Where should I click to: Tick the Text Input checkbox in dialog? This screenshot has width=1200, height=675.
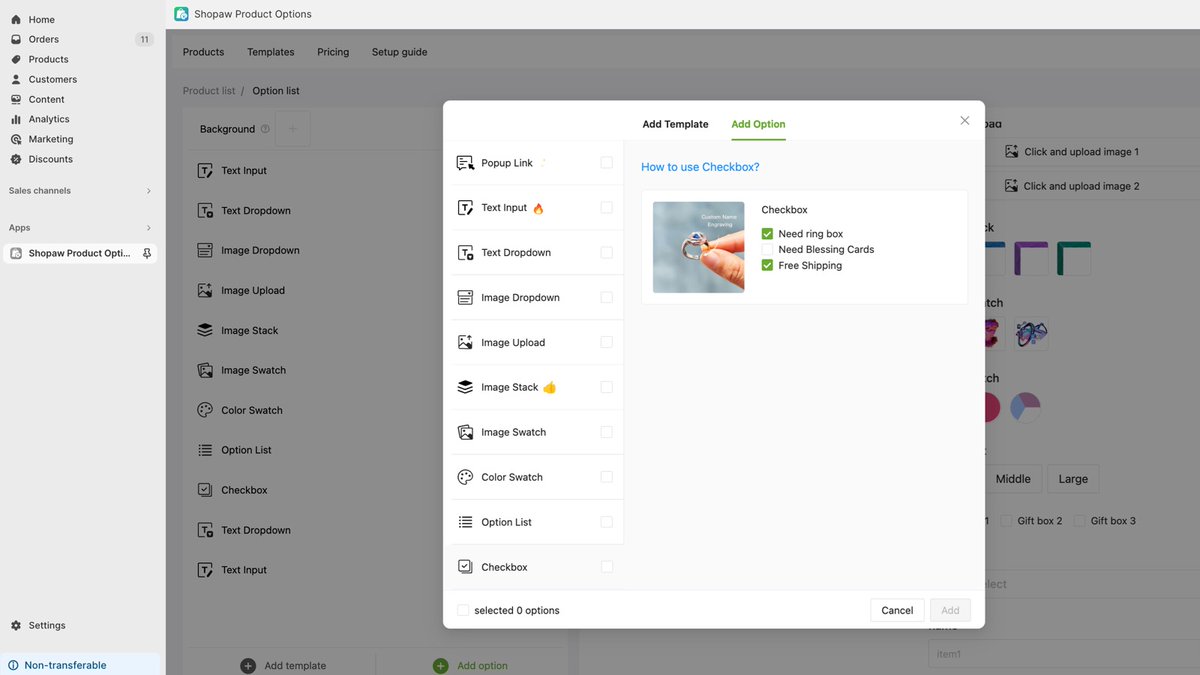tap(607, 207)
